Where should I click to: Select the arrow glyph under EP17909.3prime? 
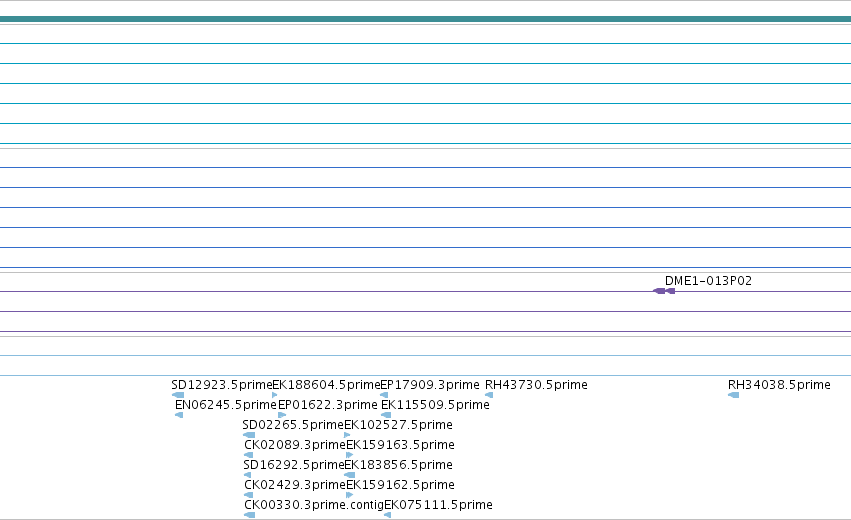(384, 395)
